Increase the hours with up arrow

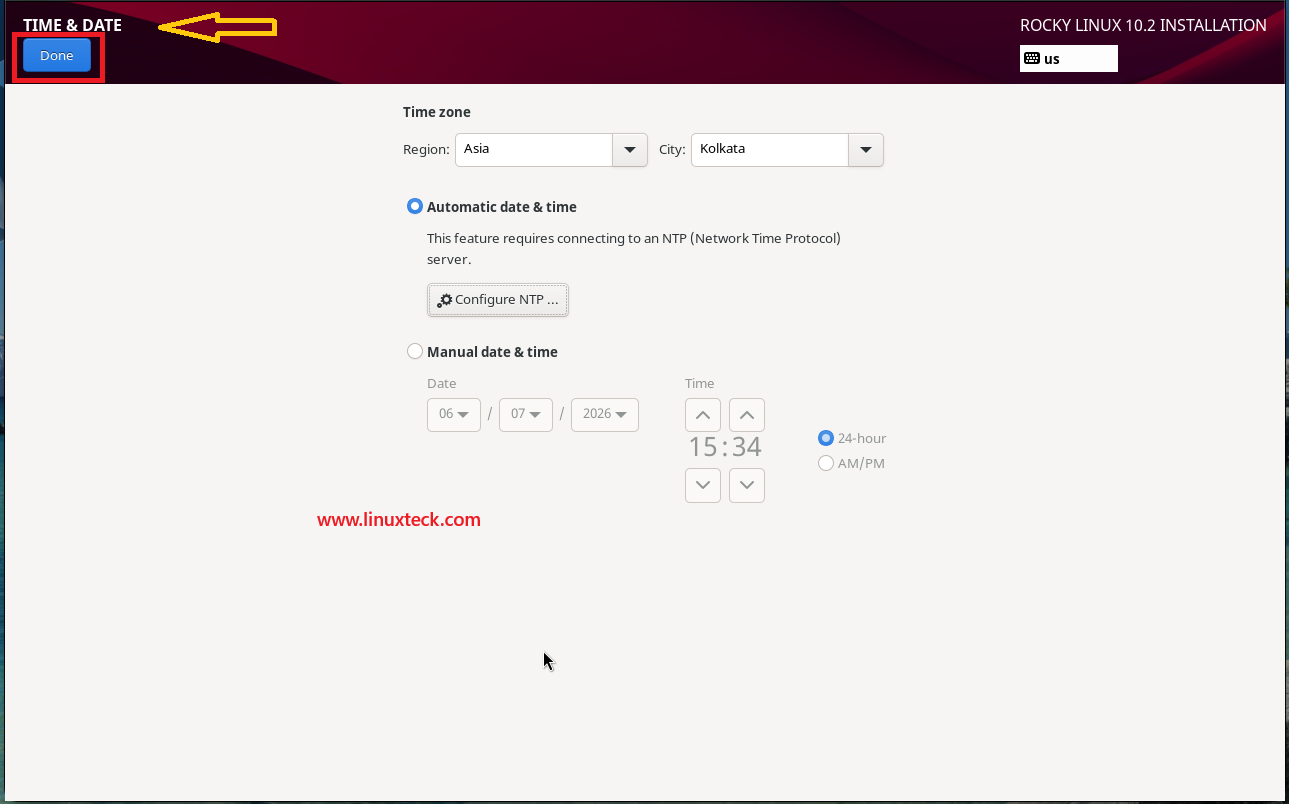(x=703, y=415)
